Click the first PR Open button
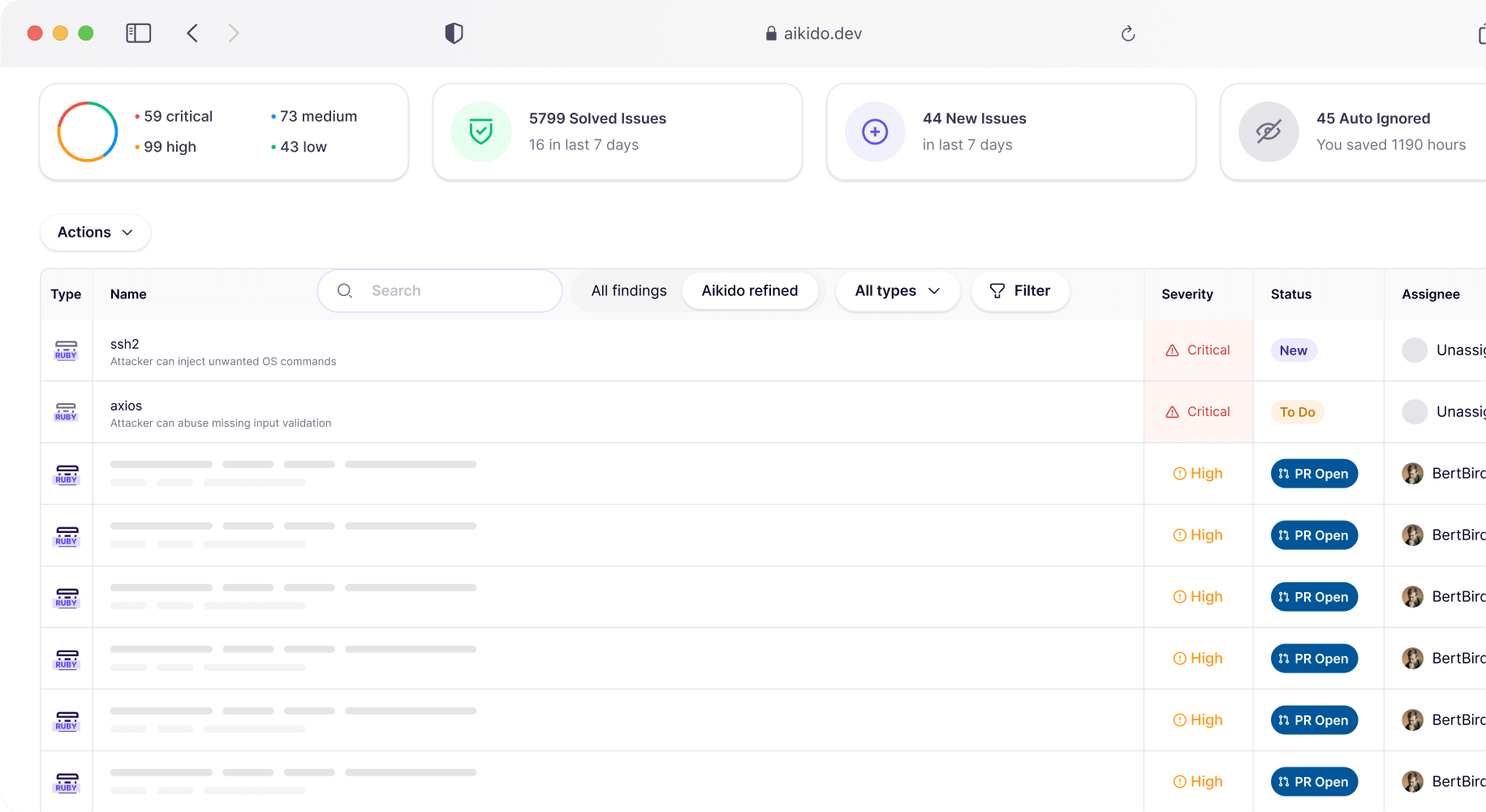Screen dimensions: 1486x812 (x=1313, y=473)
